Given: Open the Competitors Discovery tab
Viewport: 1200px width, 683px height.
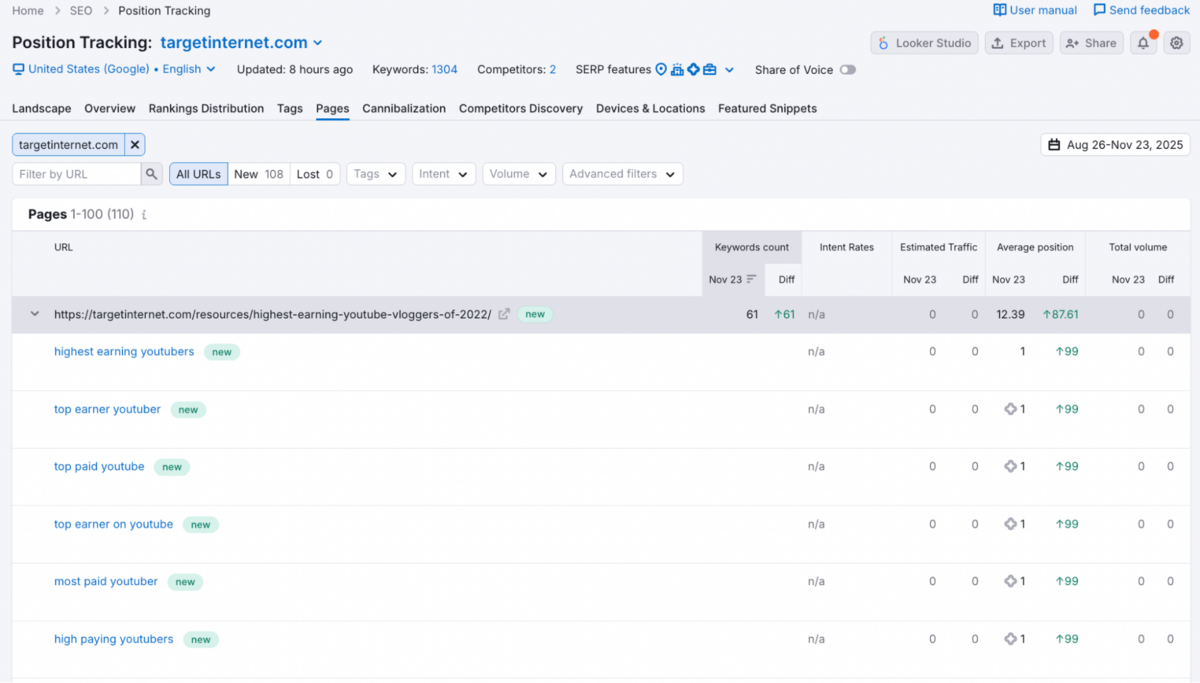Looking at the screenshot, I should (x=521, y=108).
